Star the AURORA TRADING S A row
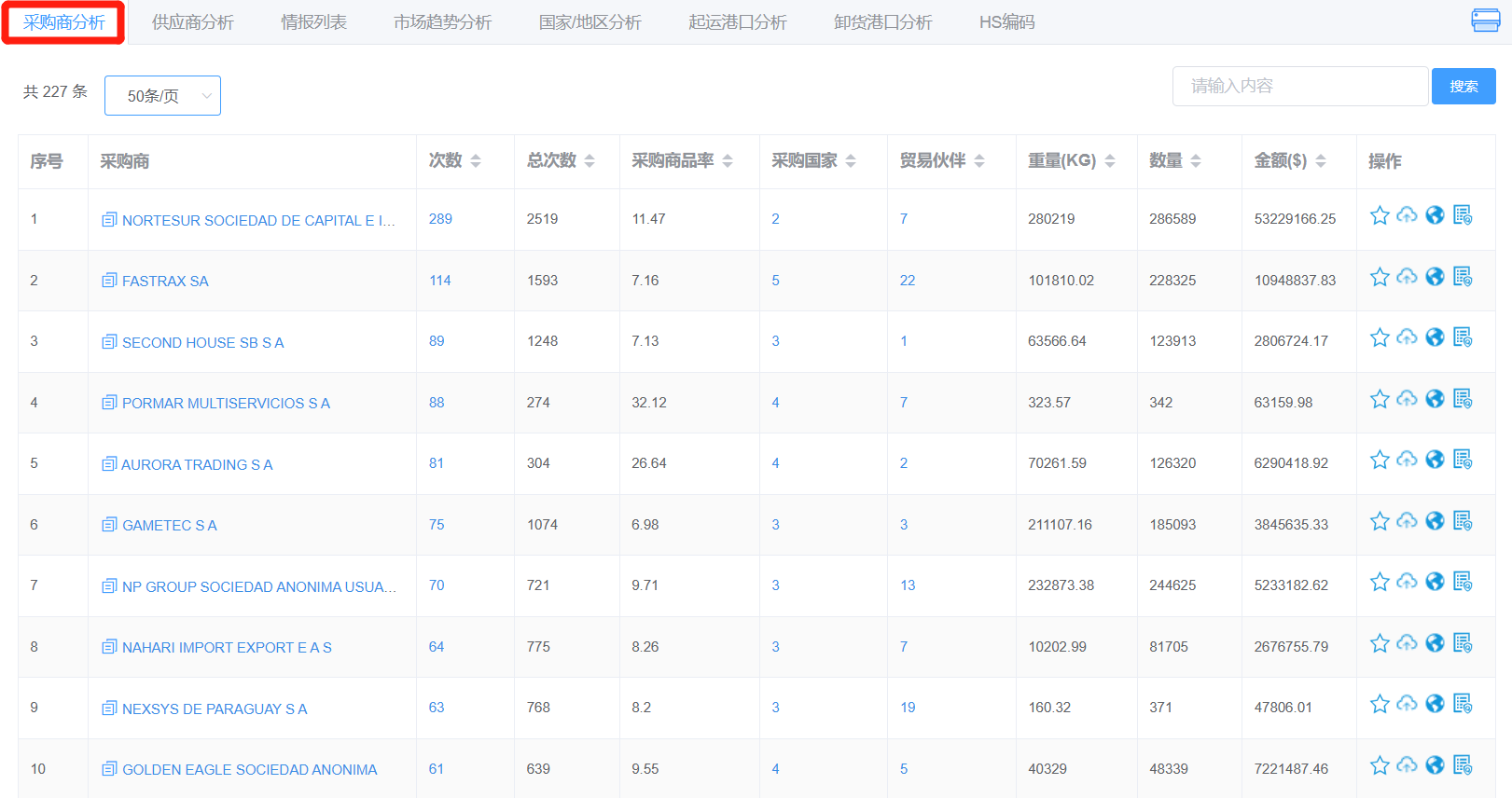This screenshot has height=798, width=1512. point(1380,461)
